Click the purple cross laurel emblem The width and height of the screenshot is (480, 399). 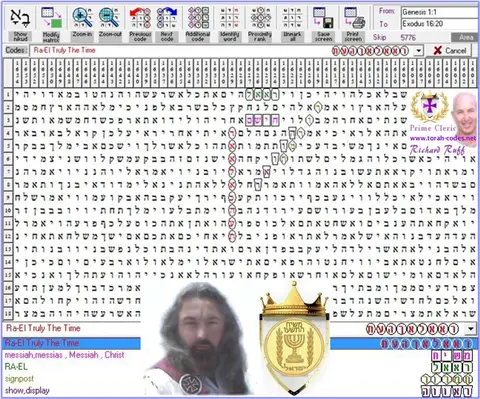[x=430, y=107]
